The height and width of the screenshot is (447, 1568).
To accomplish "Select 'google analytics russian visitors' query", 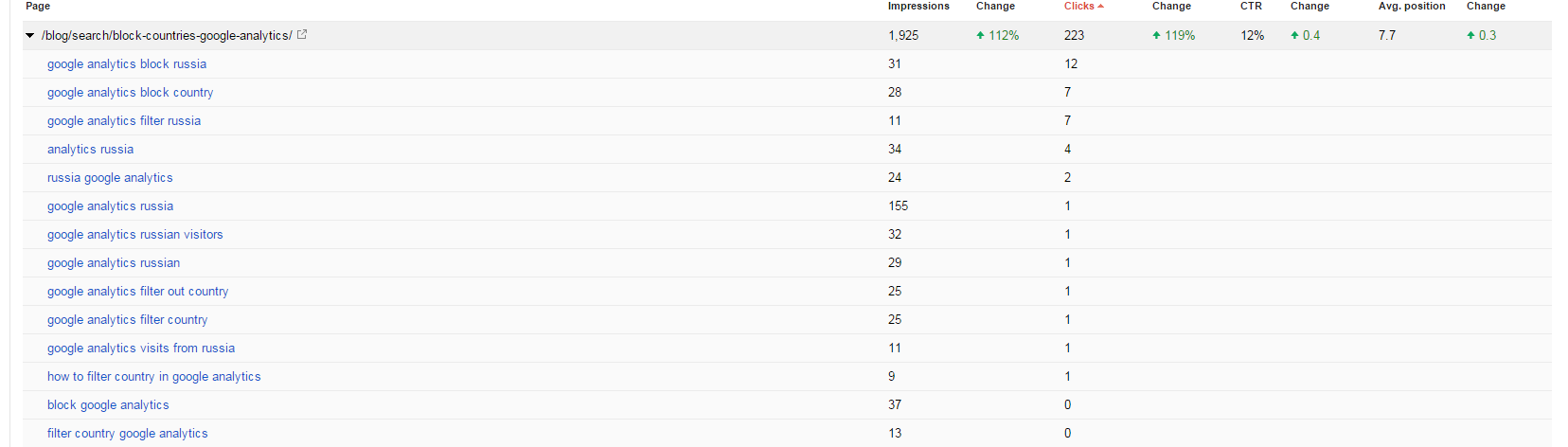I will coord(135,235).
